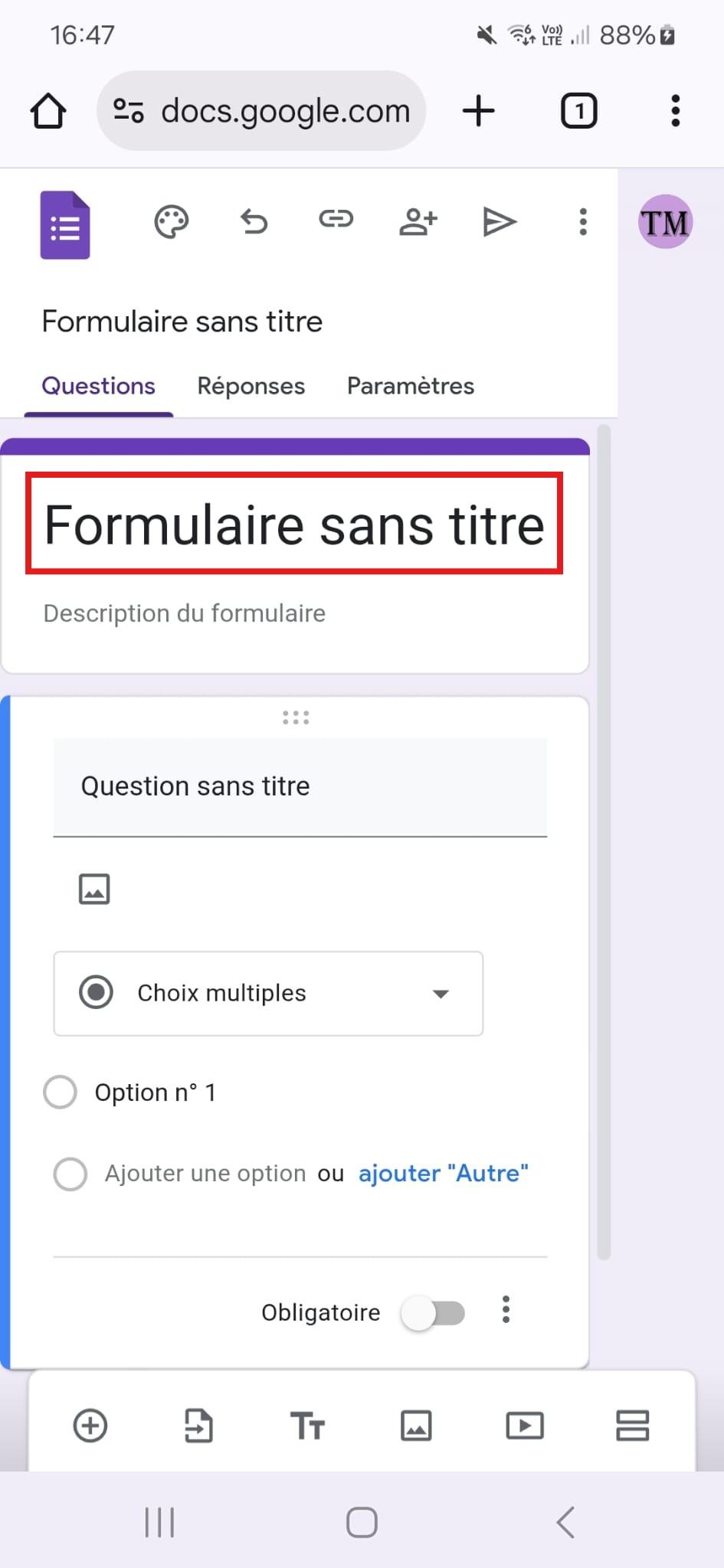Add a video from the bottom toolbar

[x=525, y=1426]
